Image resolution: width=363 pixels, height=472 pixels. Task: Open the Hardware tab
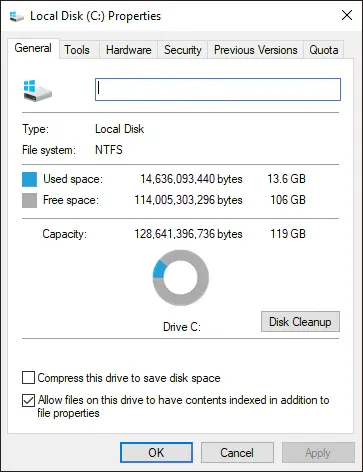tap(128, 50)
